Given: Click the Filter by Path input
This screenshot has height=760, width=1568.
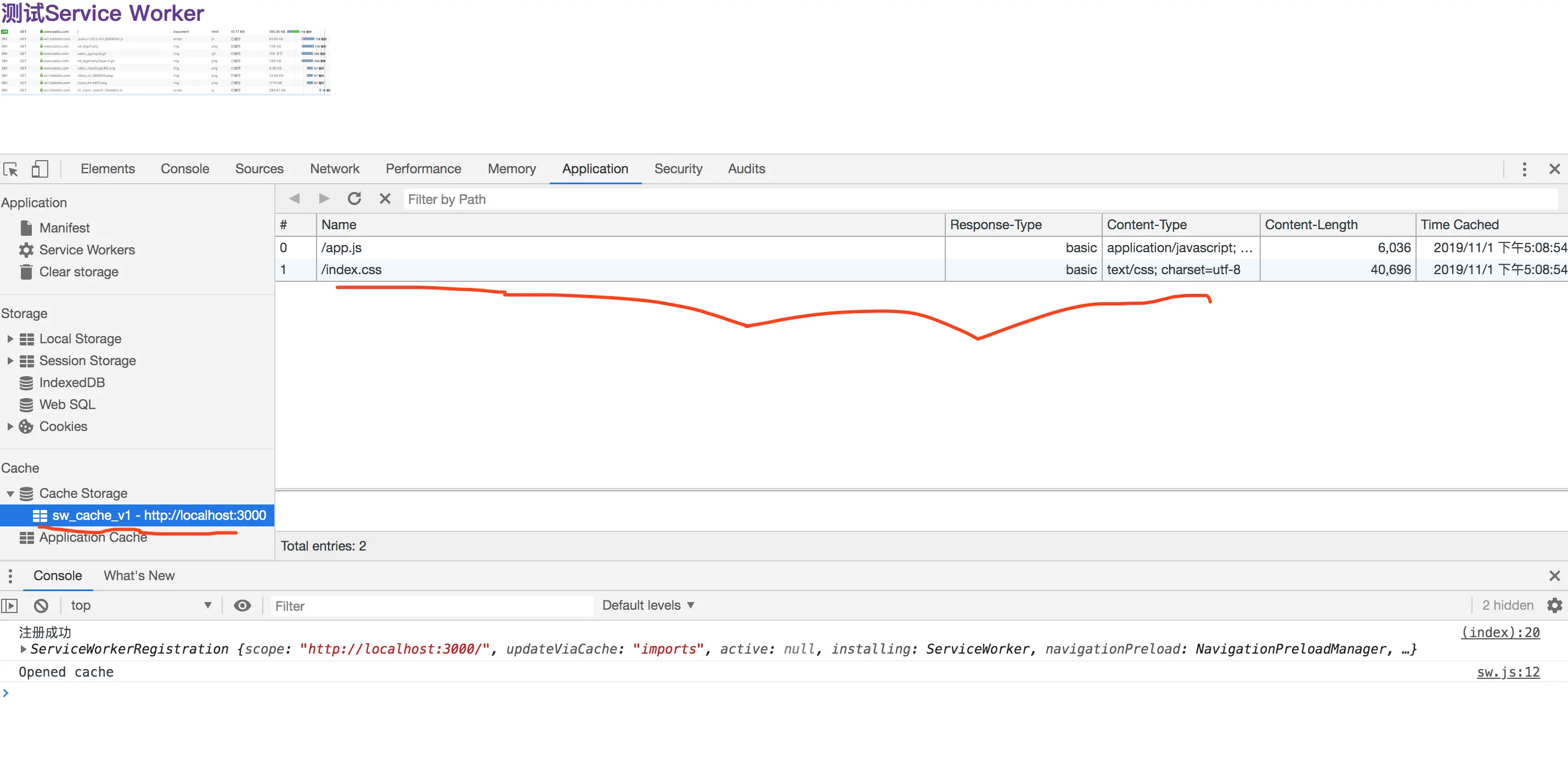Looking at the screenshot, I should tap(980, 200).
